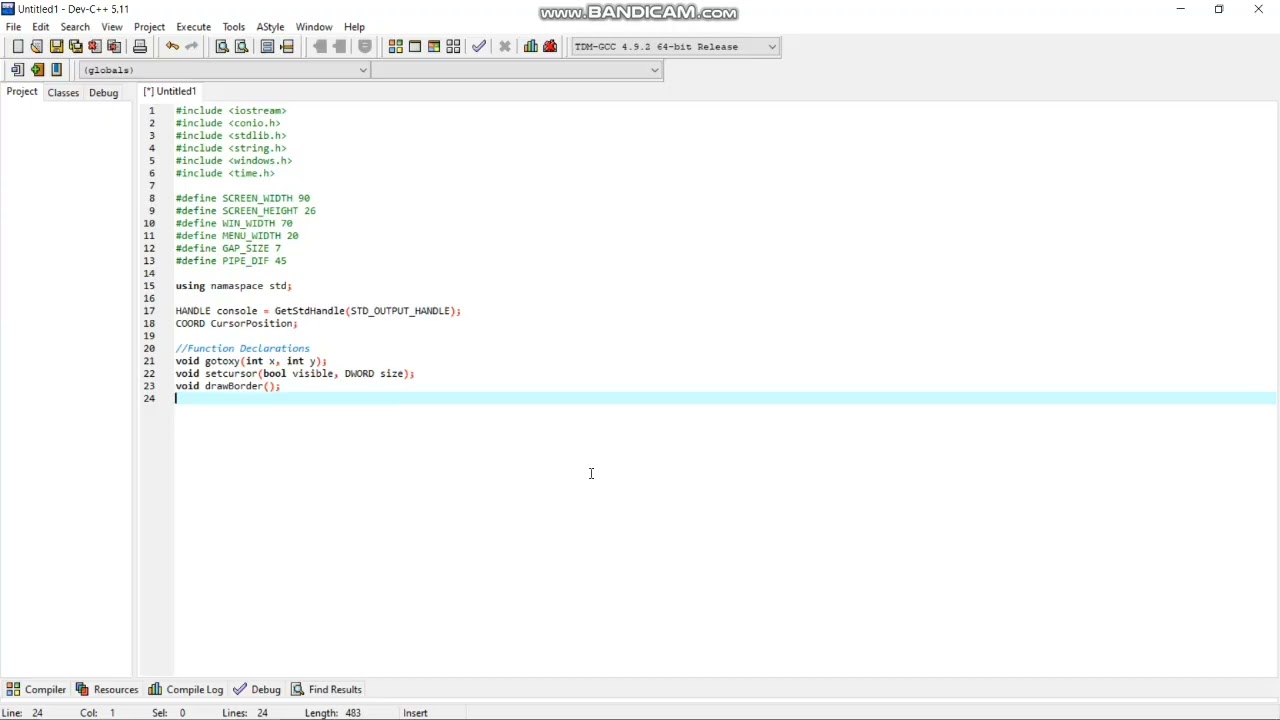The height and width of the screenshot is (720, 1280).
Task: Click the line '#include <iostream>'
Action: point(231,111)
